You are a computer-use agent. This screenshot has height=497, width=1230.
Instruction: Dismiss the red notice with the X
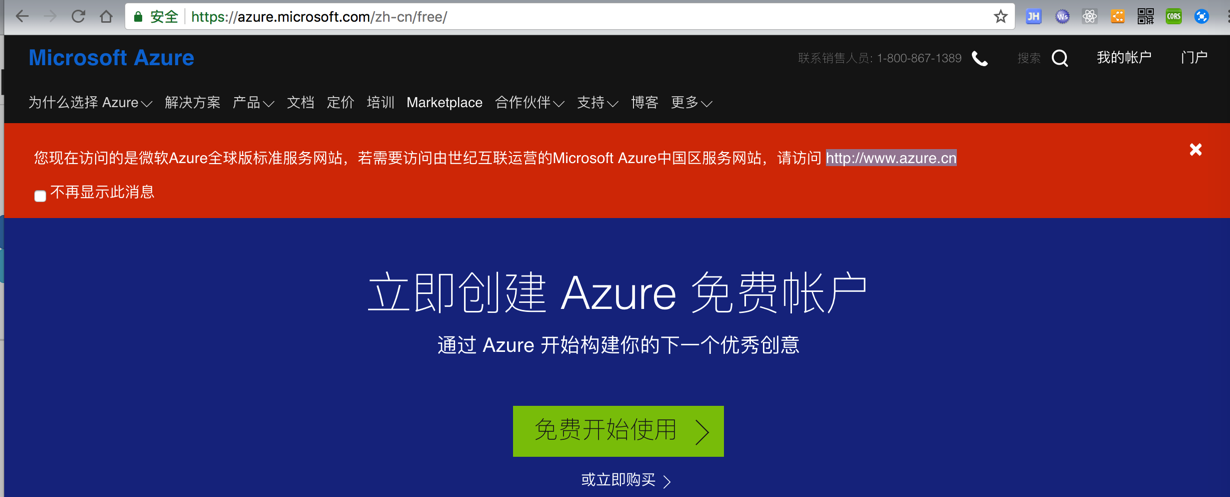(x=1195, y=150)
